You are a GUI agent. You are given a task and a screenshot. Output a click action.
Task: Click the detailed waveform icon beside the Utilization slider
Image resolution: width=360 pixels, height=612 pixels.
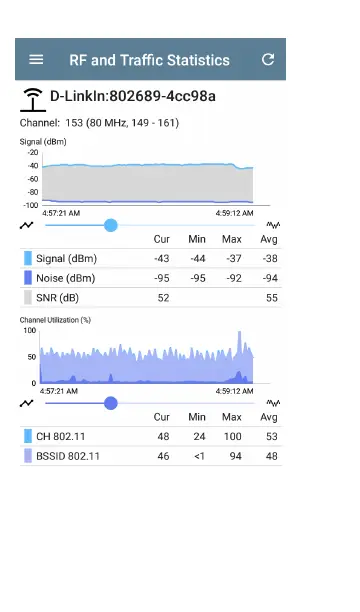pos(273,403)
